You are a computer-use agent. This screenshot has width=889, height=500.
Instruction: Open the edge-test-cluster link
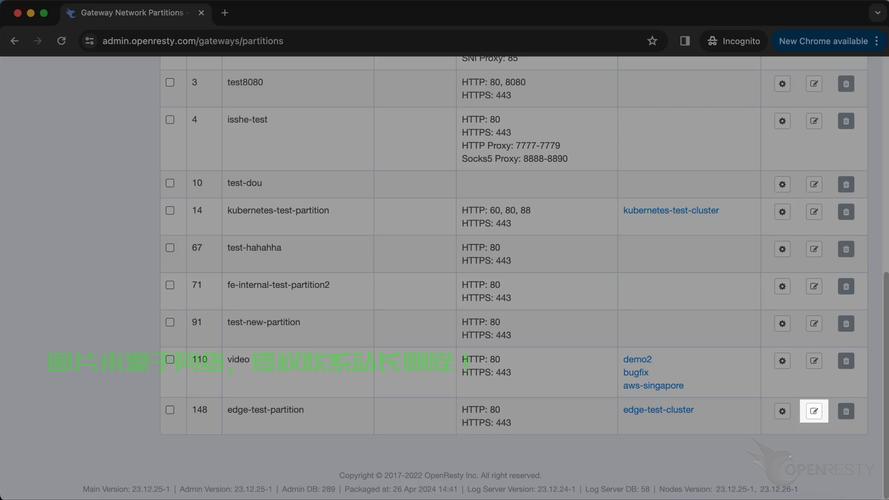(x=658, y=410)
